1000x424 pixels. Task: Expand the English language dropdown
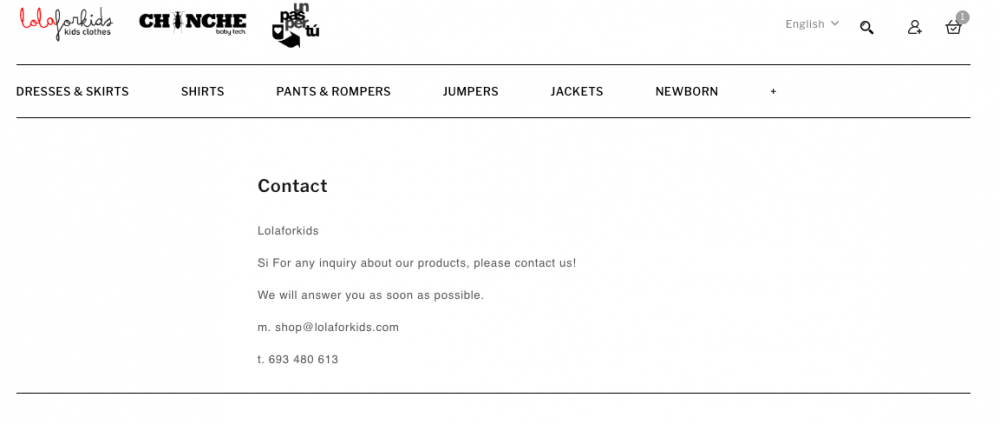pos(811,24)
